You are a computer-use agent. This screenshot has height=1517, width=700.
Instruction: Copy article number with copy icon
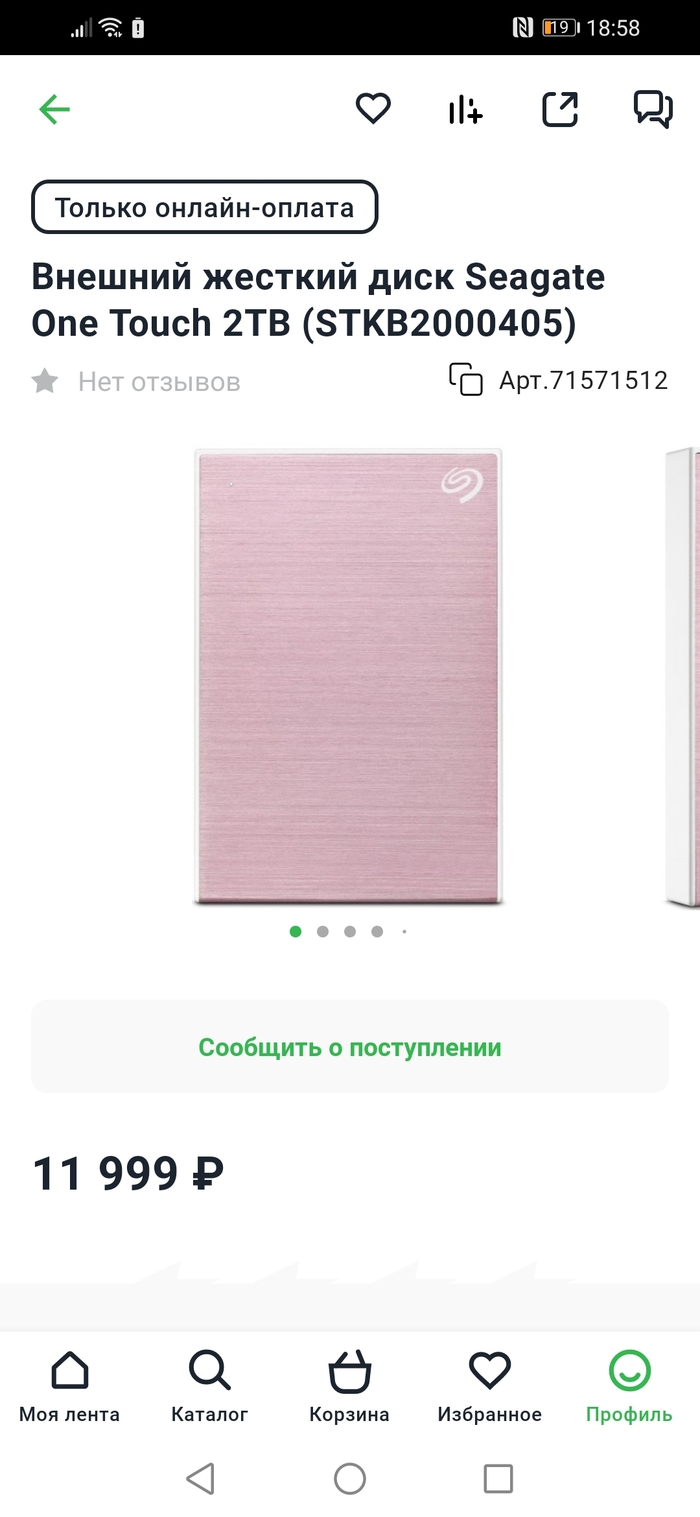click(466, 380)
